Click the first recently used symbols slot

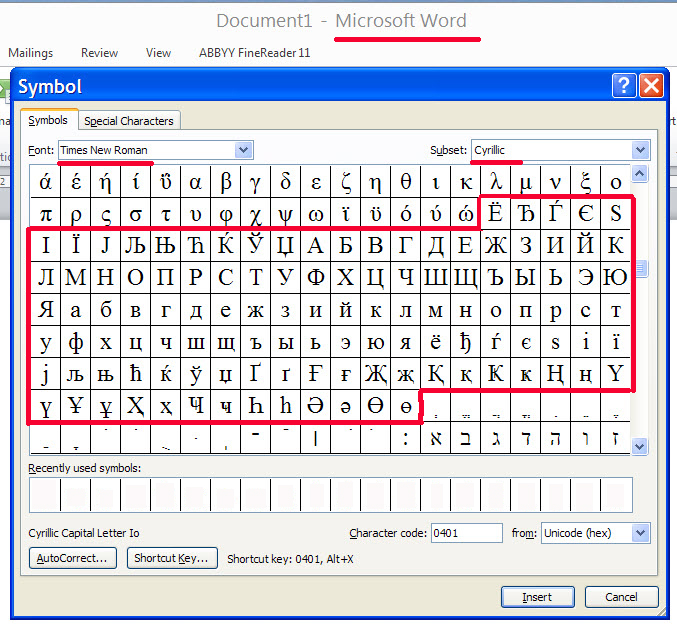45,495
